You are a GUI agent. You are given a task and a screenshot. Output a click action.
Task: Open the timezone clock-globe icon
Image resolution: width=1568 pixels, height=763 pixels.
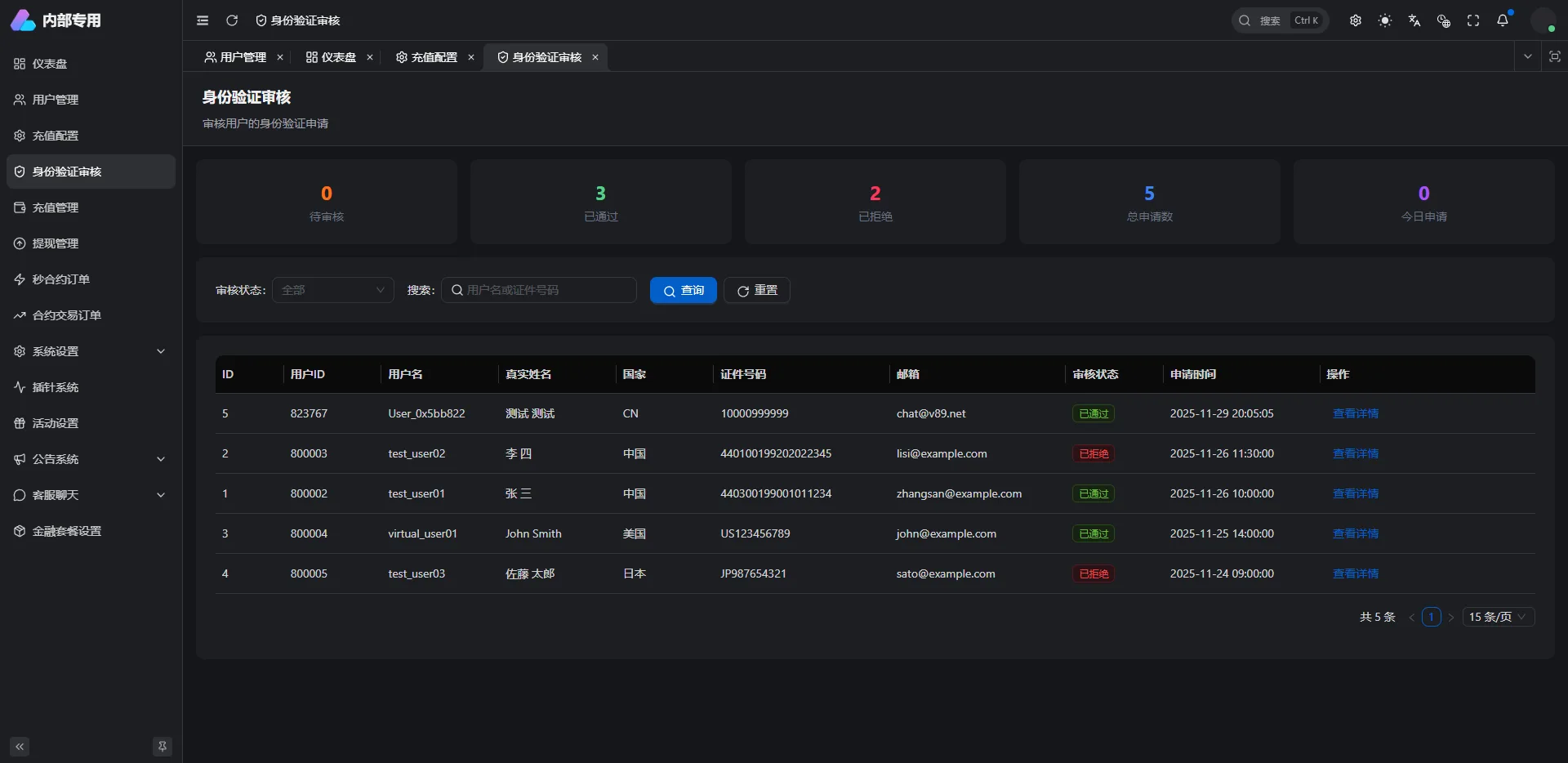coord(1444,20)
